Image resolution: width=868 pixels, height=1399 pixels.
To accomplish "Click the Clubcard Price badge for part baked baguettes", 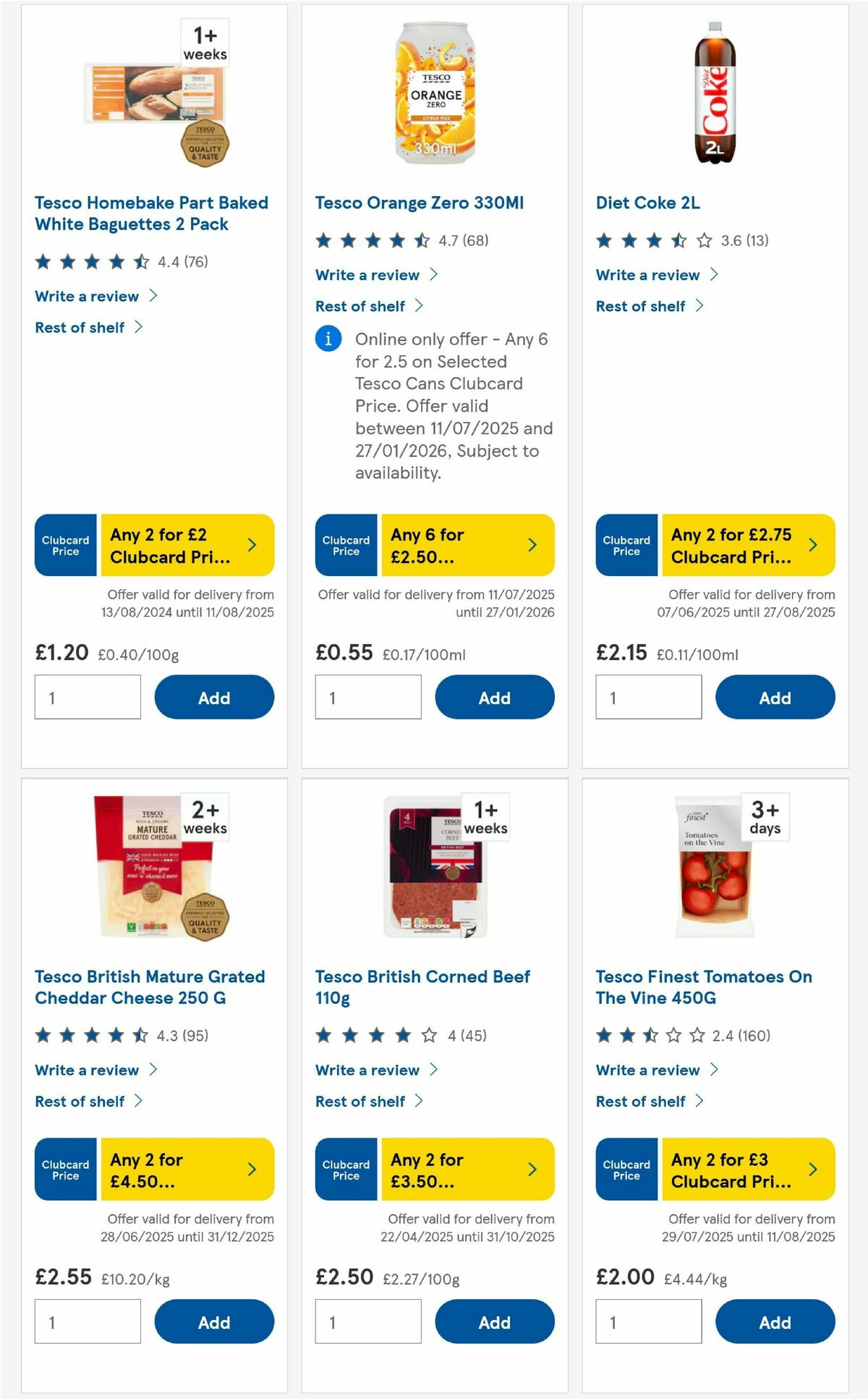I will point(64,545).
